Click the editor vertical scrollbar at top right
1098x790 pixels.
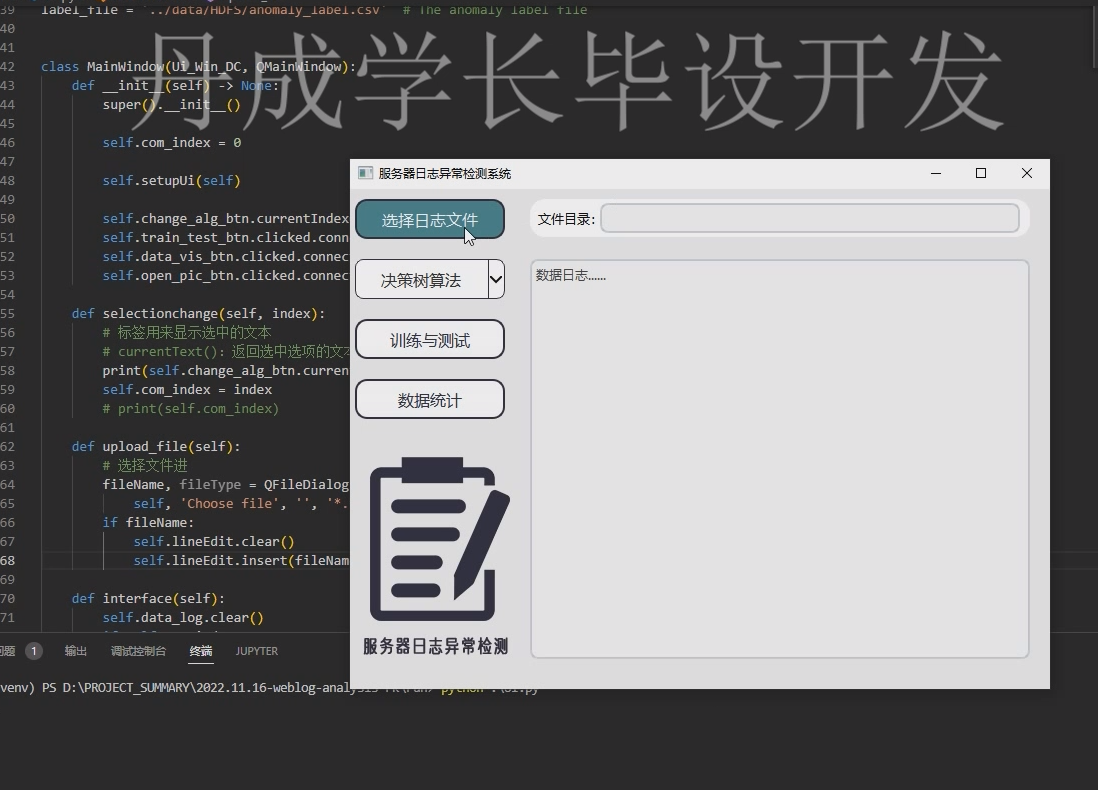click(x=1094, y=35)
